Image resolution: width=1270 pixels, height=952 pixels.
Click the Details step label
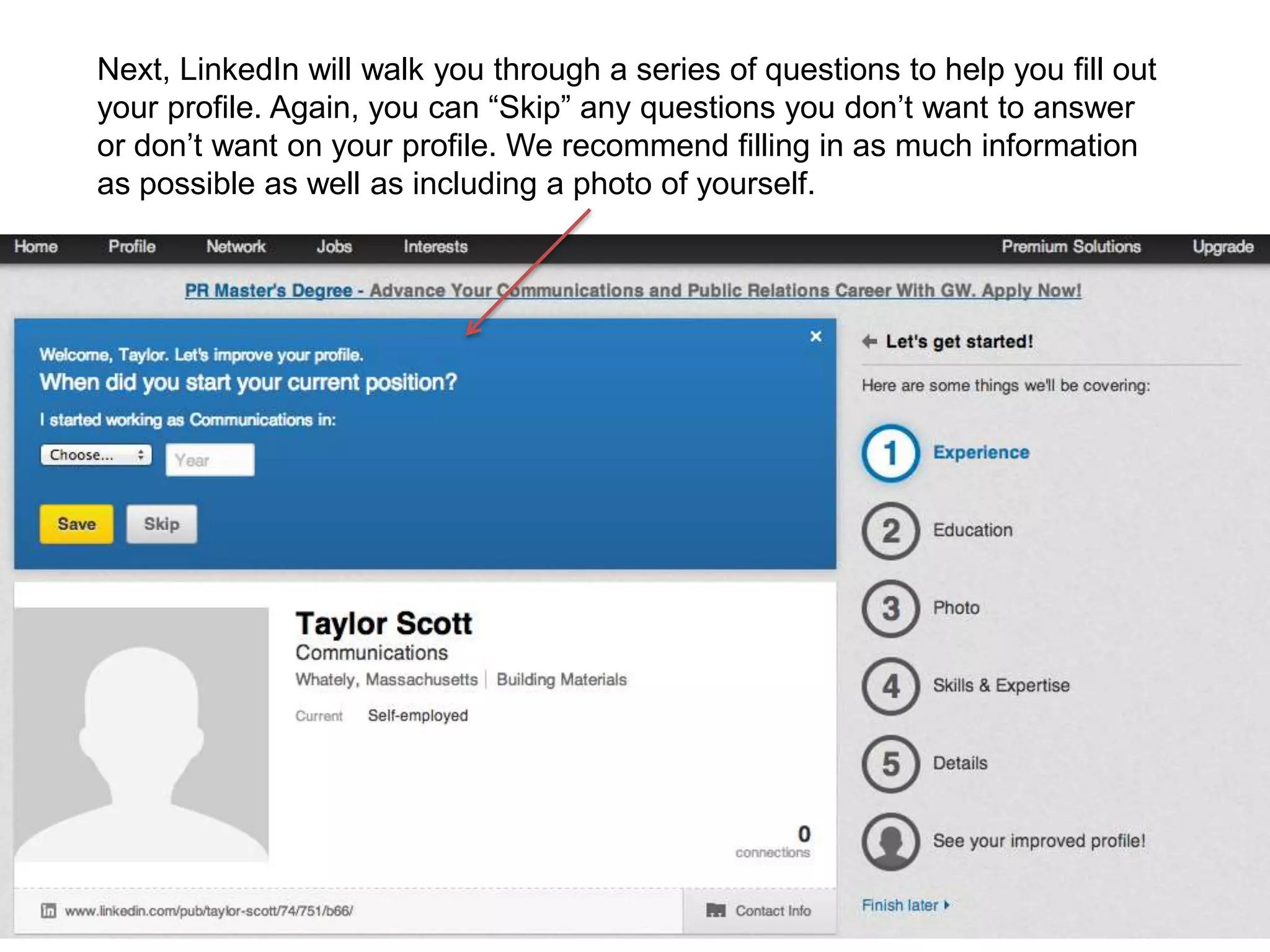[960, 763]
